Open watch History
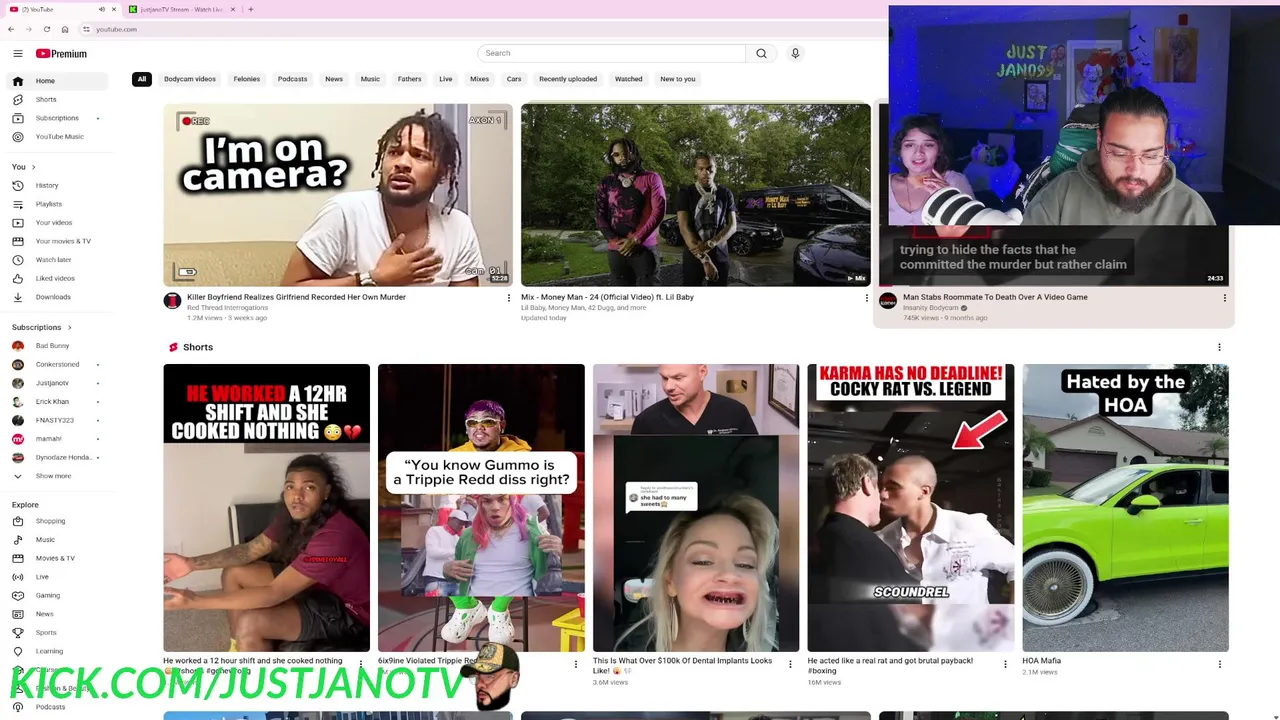1280x720 pixels. [60, 185]
